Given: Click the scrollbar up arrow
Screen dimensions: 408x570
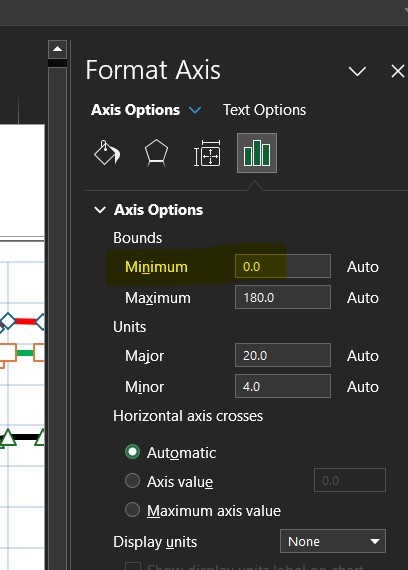Looking at the screenshot, I should tap(57, 49).
